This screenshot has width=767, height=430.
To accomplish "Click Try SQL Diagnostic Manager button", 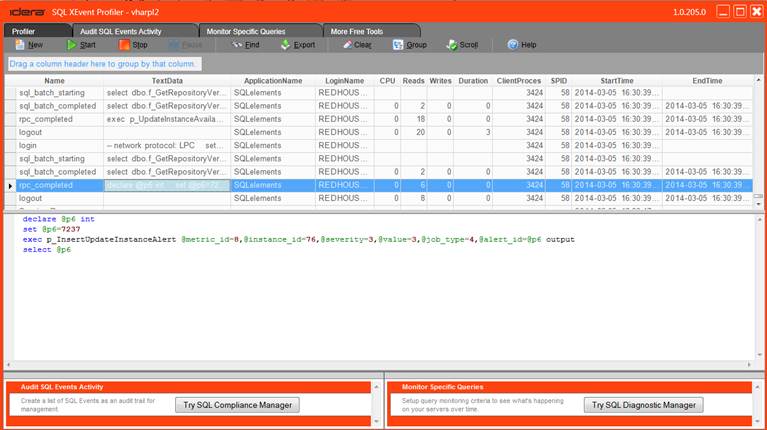I will click(x=644, y=405).
